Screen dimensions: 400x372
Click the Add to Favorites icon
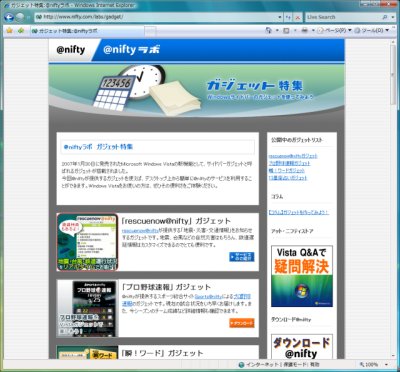click(21, 30)
